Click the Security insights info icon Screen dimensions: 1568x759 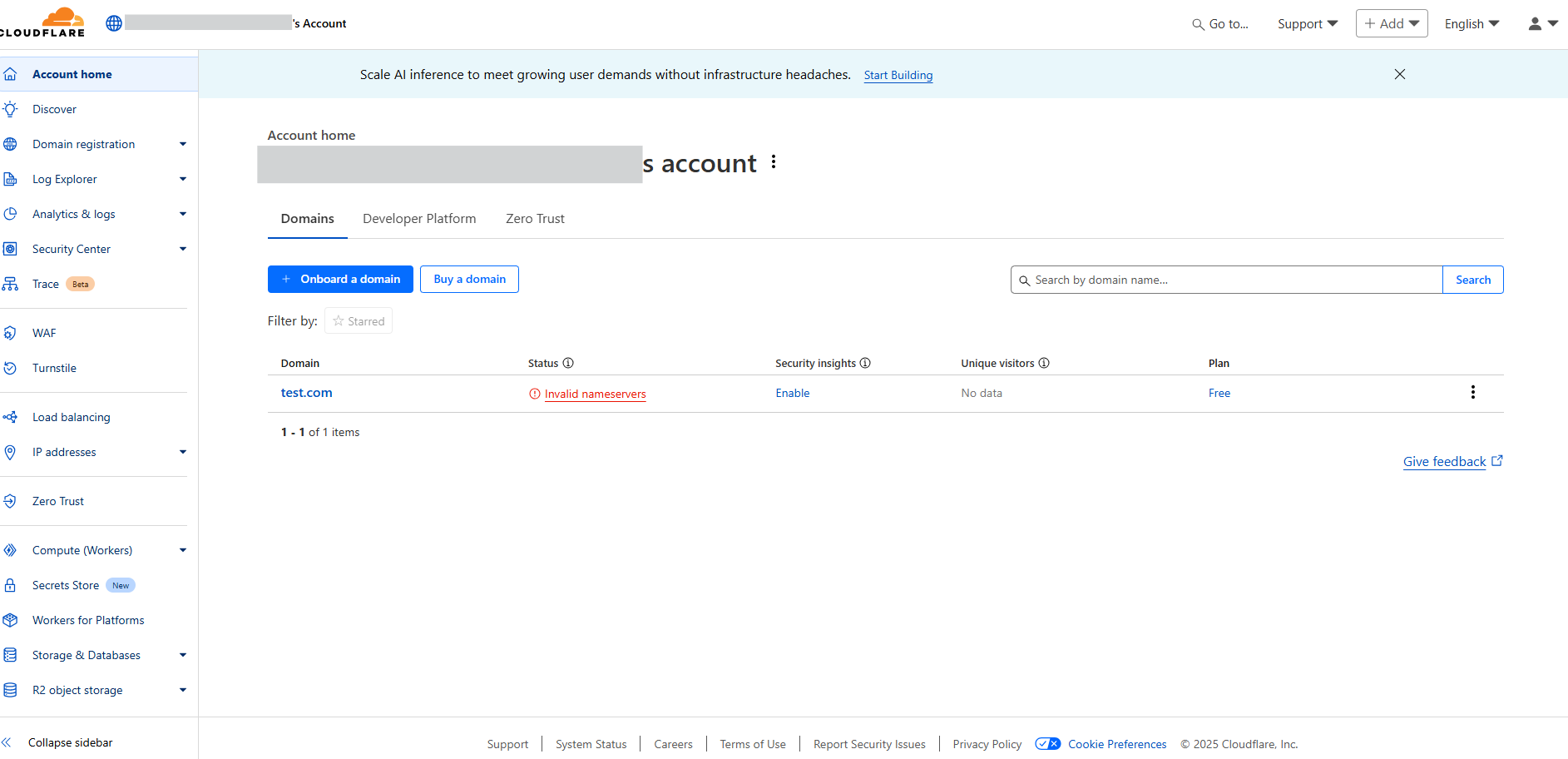(x=865, y=363)
